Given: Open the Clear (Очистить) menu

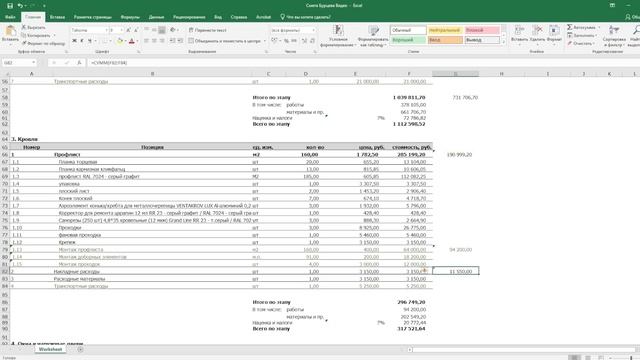Looking at the screenshot, I should pyautogui.click(x=580, y=43).
